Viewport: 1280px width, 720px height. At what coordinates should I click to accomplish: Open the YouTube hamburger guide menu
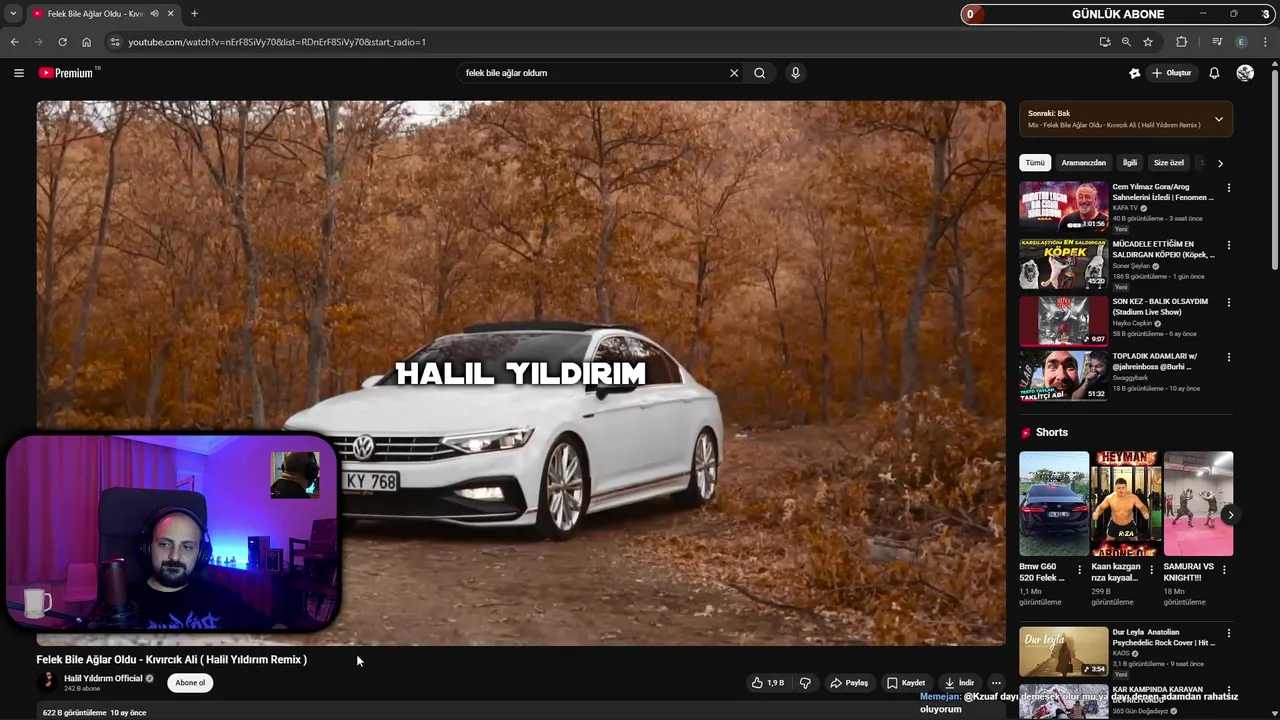tap(18, 73)
